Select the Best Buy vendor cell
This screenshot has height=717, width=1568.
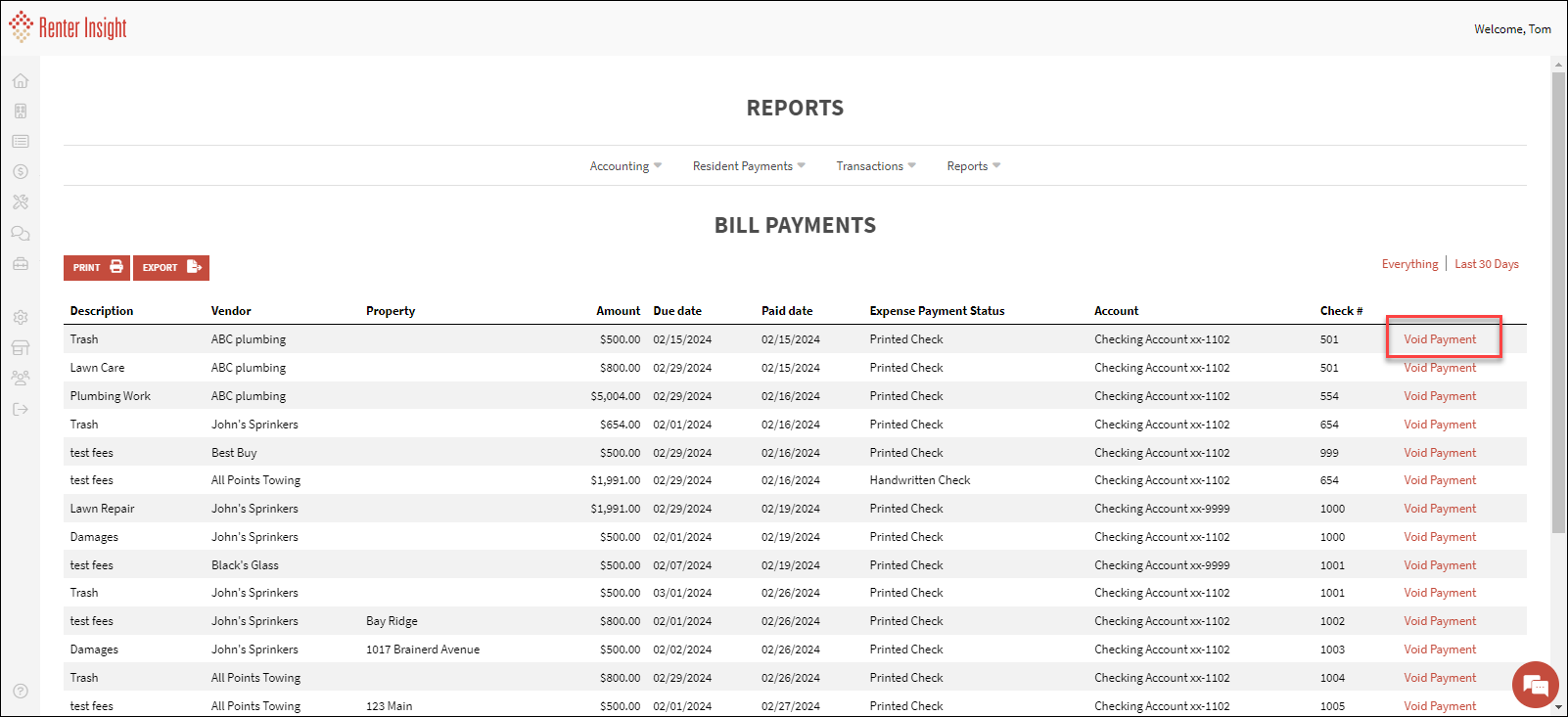click(x=234, y=453)
